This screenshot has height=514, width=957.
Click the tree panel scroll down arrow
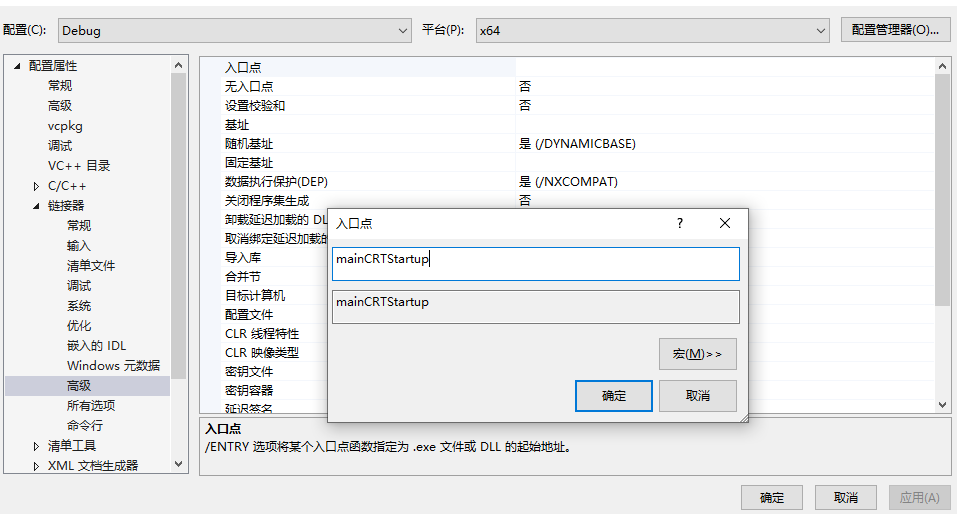[x=178, y=464]
